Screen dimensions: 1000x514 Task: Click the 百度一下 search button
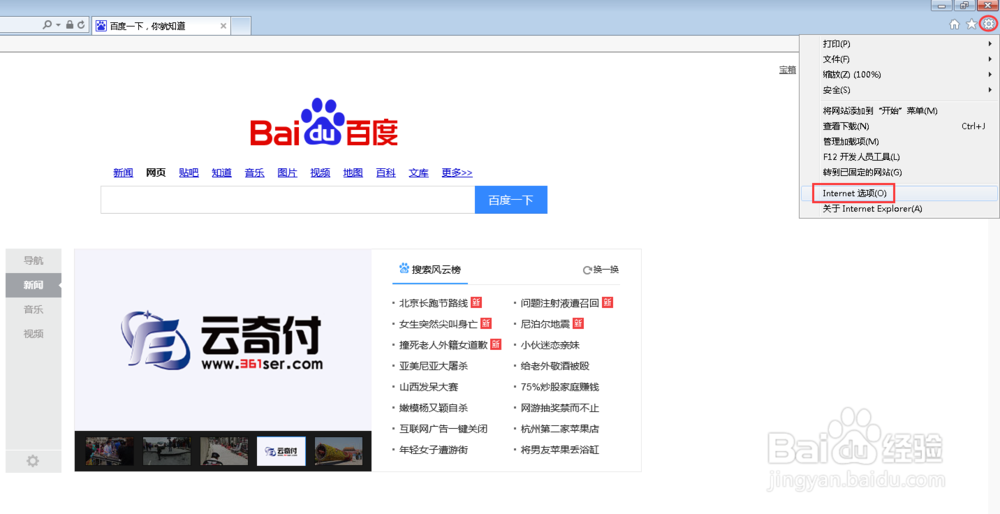click(511, 200)
